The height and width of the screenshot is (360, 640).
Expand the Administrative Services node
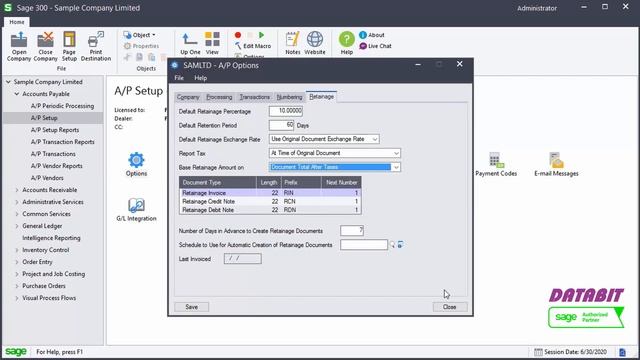click(17, 202)
